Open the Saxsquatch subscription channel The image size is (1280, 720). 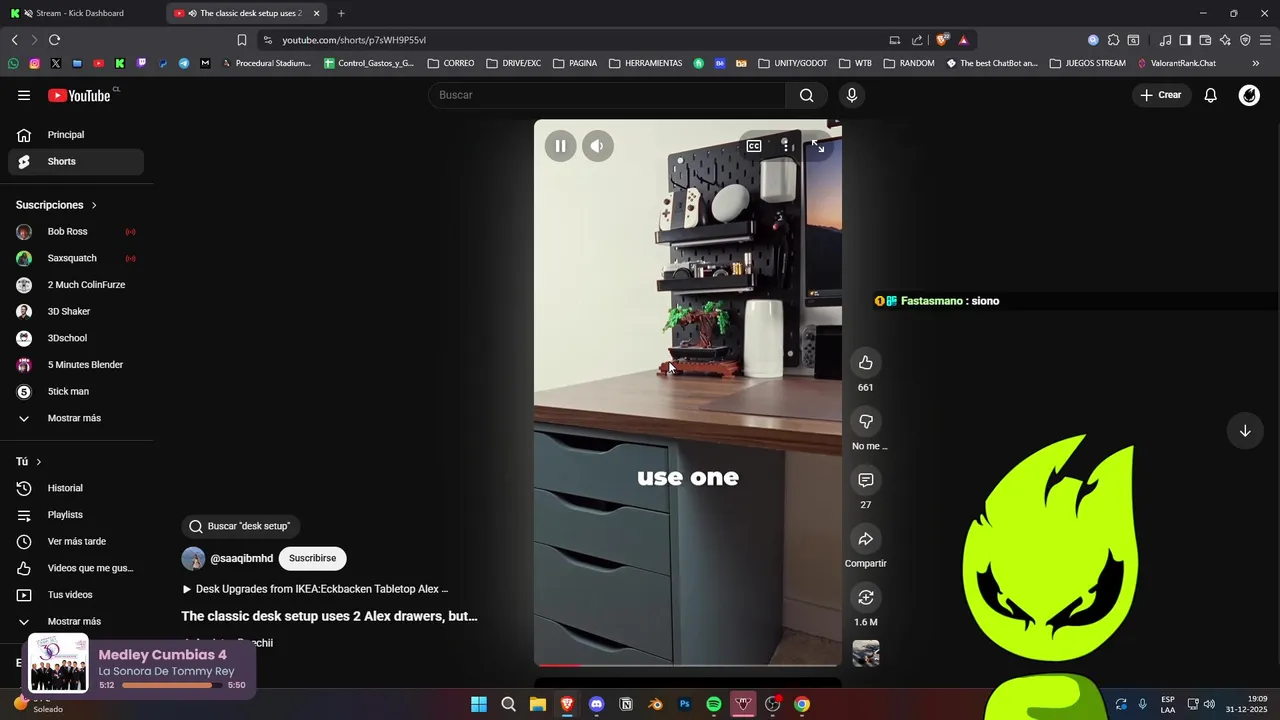pos(76,258)
